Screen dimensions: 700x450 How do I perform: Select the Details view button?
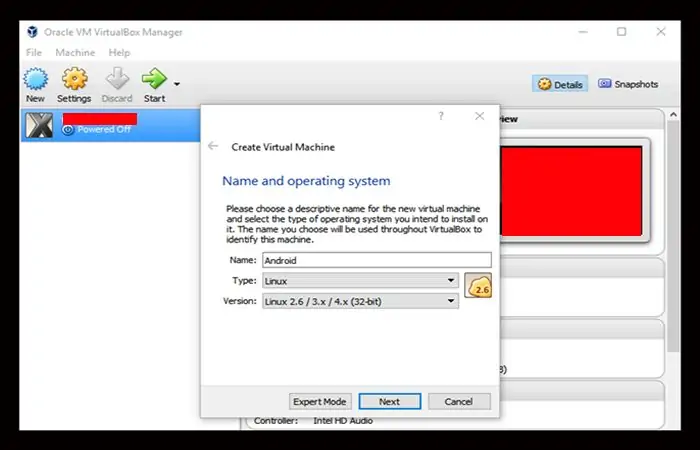click(x=560, y=84)
